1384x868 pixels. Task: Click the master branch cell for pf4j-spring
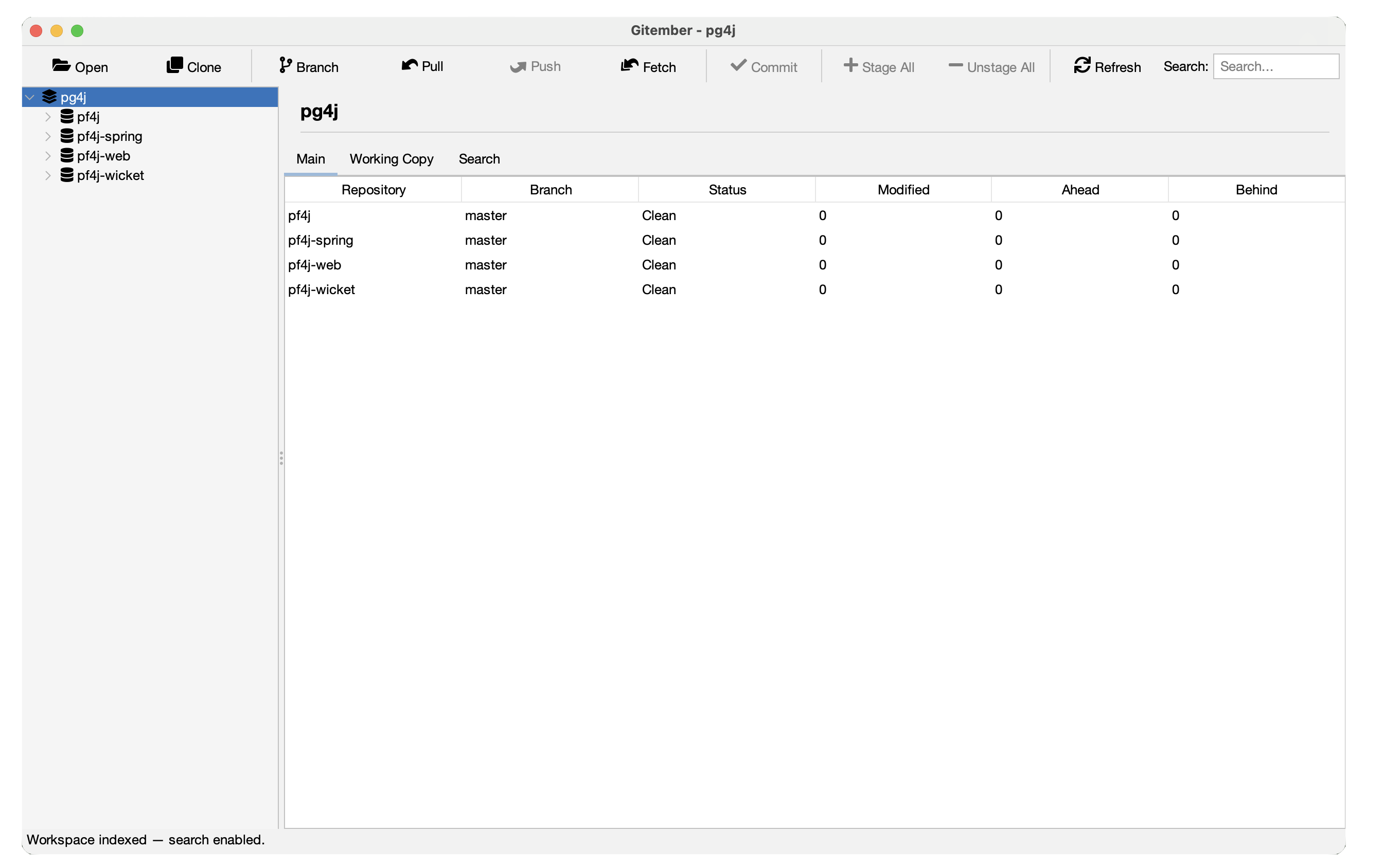click(550, 240)
